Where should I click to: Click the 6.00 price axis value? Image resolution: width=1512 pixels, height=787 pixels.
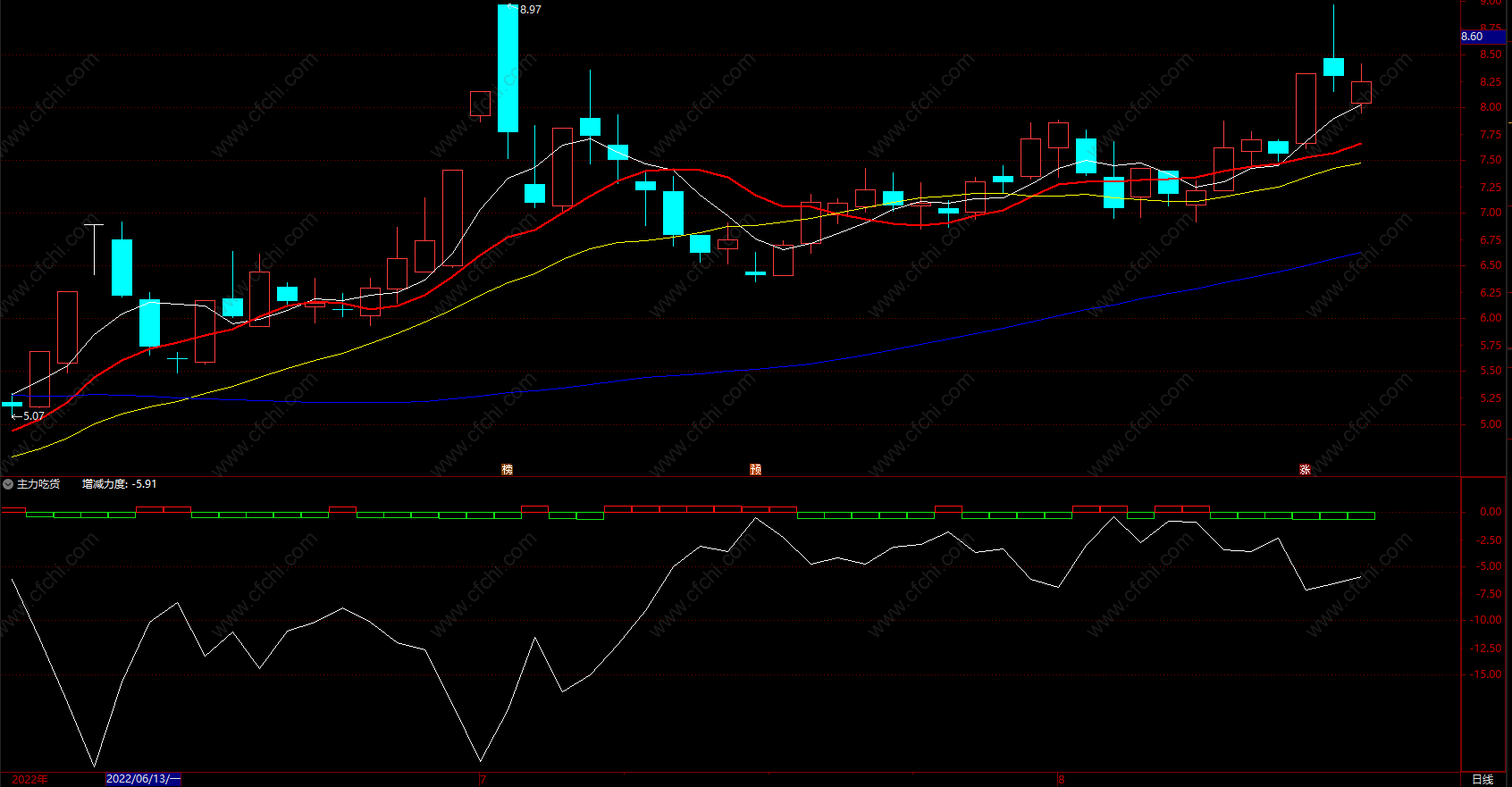tap(1491, 318)
